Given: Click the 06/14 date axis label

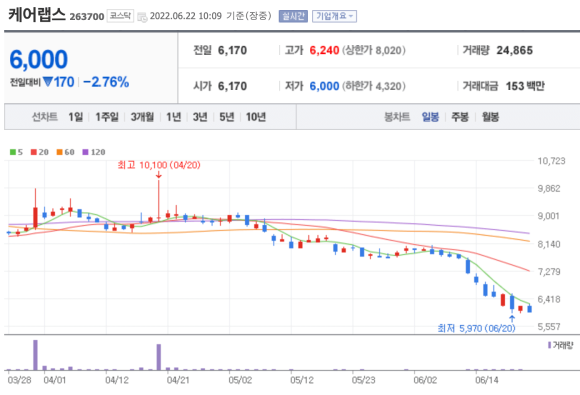Looking at the screenshot, I should click(487, 380).
